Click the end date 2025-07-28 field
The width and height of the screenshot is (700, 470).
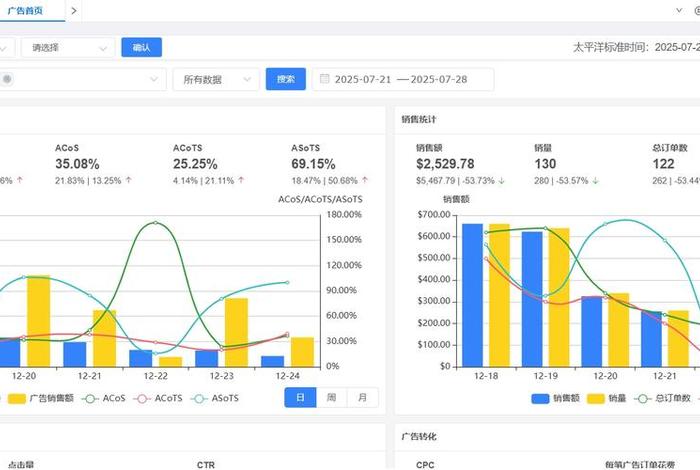439,79
